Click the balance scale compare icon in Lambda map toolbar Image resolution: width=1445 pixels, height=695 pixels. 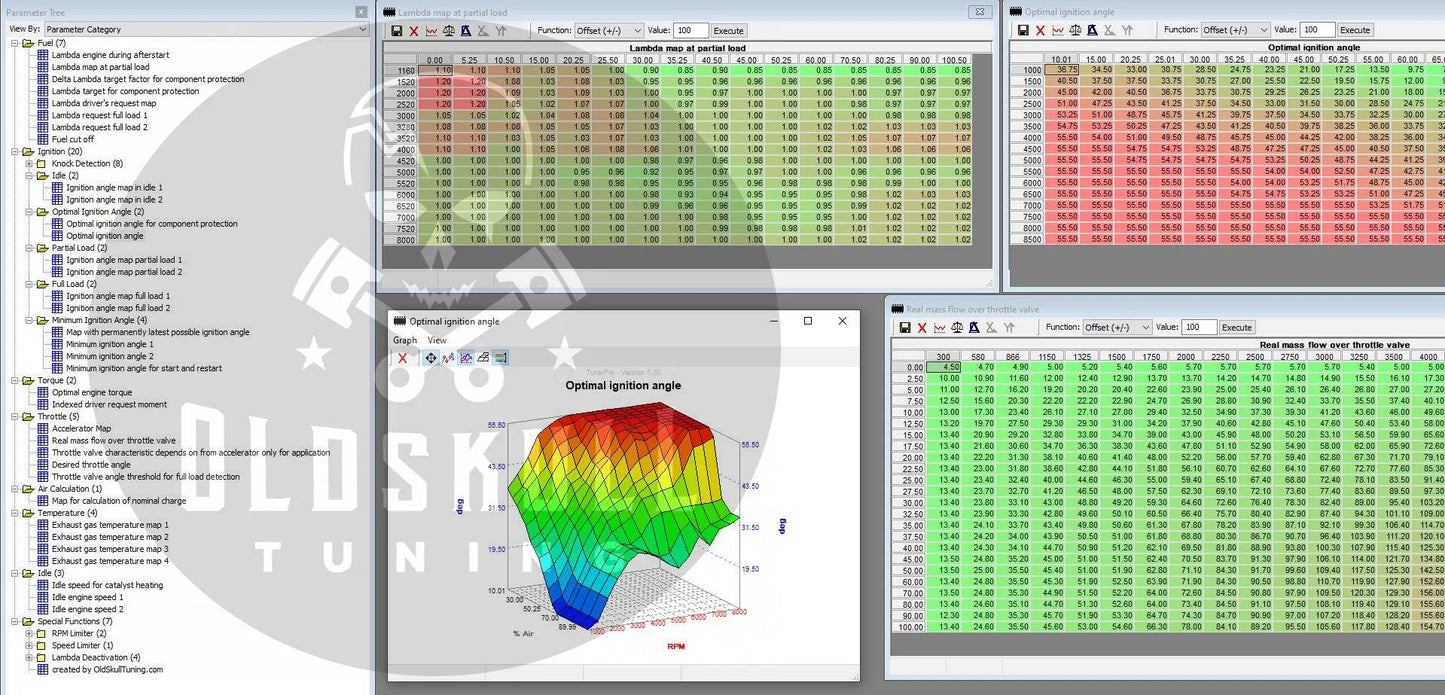[x=448, y=31]
